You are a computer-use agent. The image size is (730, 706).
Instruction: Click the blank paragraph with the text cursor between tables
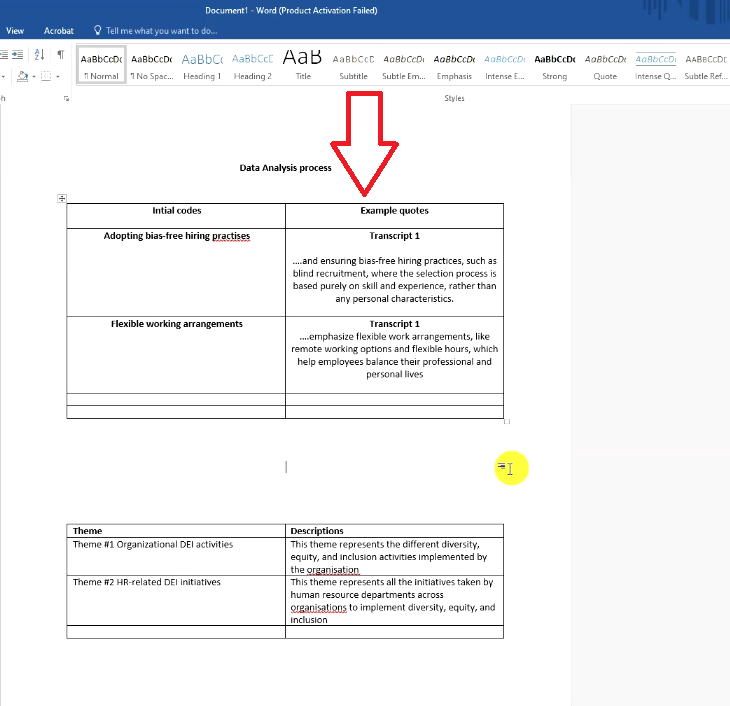click(x=286, y=467)
